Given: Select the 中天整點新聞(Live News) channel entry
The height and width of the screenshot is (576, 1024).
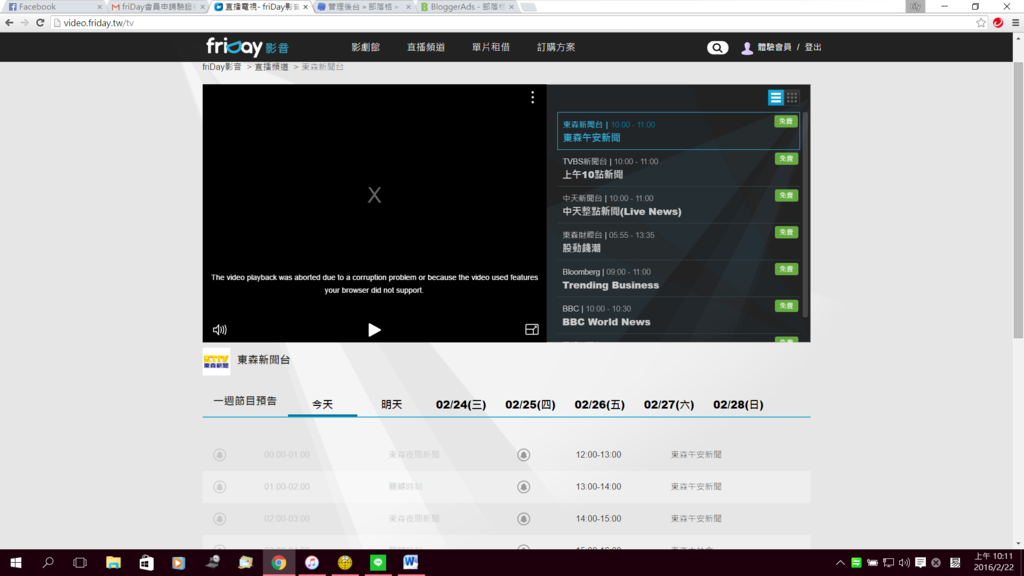Looking at the screenshot, I should 678,205.
